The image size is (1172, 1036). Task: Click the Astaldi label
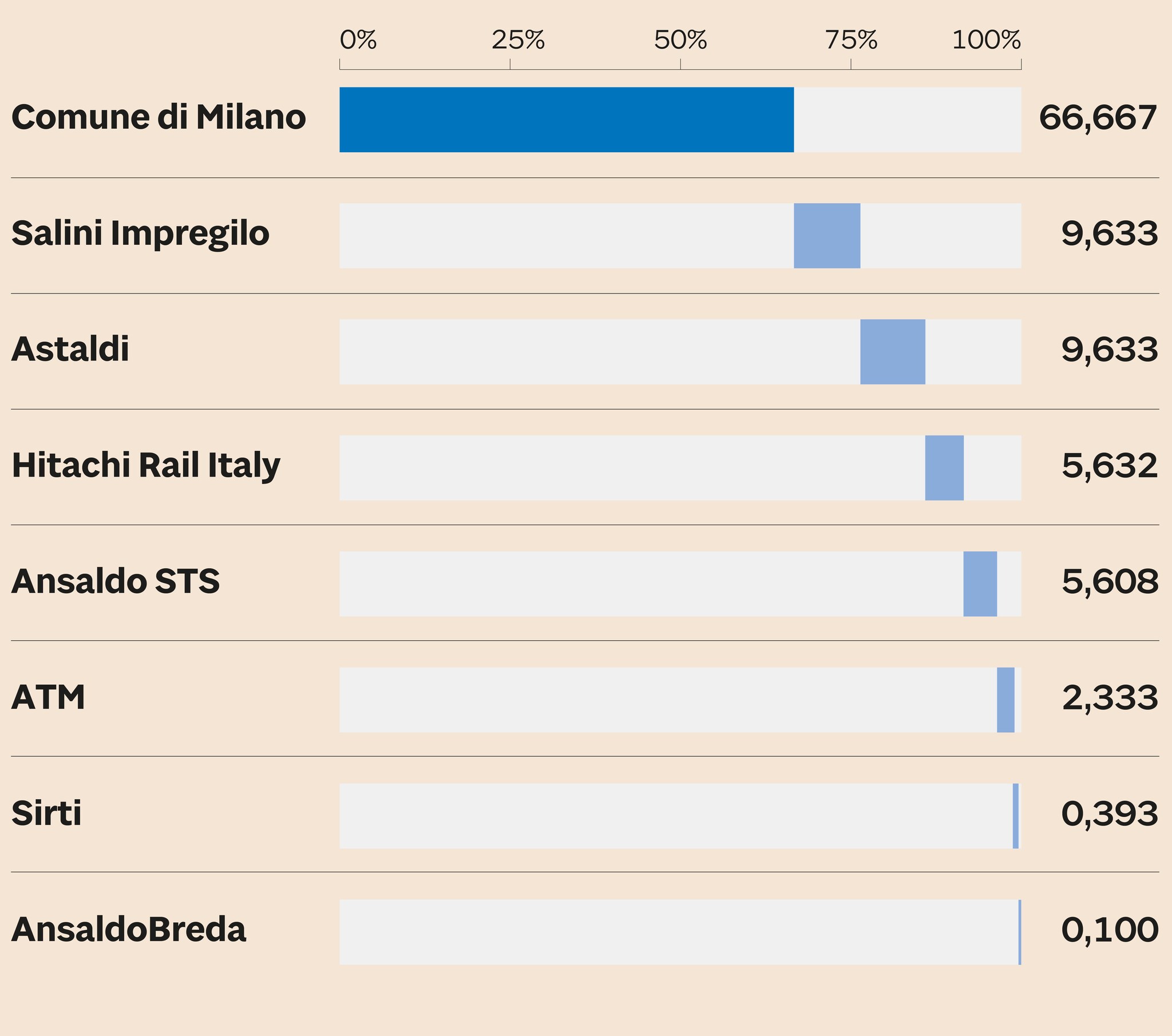pos(70,349)
